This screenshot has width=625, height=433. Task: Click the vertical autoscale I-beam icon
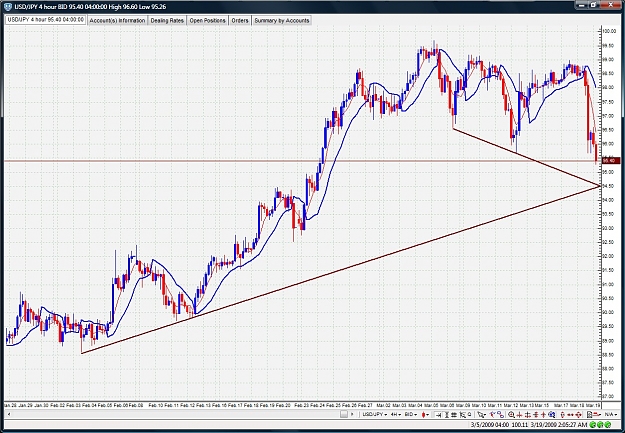pos(446,415)
